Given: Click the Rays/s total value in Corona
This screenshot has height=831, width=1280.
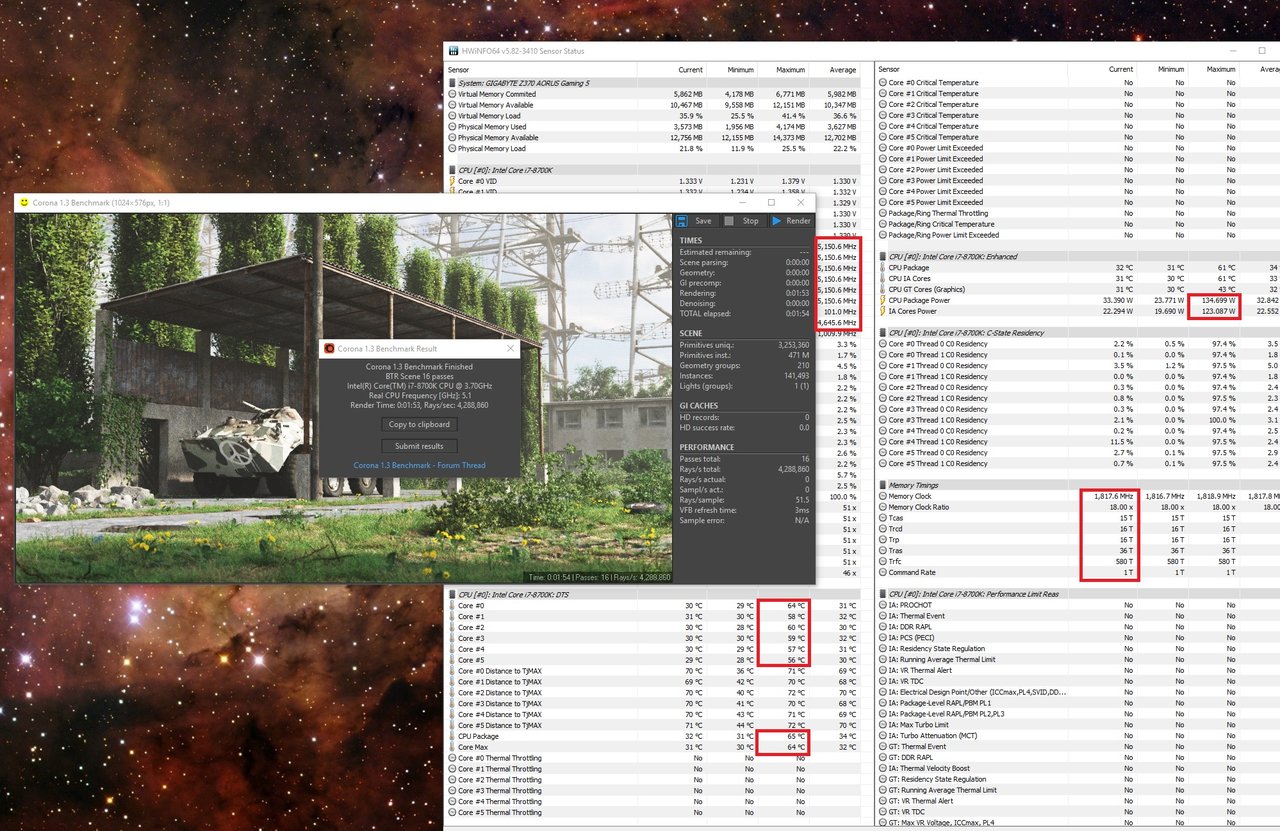Looking at the screenshot, I should pos(744,468).
